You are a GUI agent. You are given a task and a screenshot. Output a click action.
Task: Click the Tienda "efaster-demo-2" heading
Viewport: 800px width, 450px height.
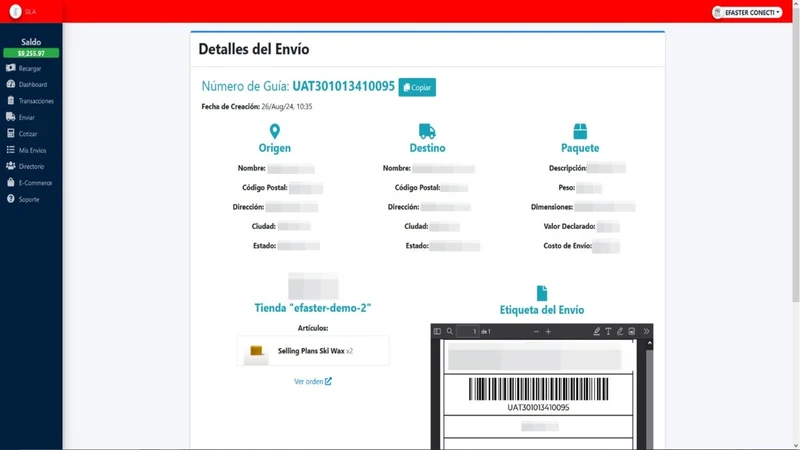pyautogui.click(x=312, y=308)
